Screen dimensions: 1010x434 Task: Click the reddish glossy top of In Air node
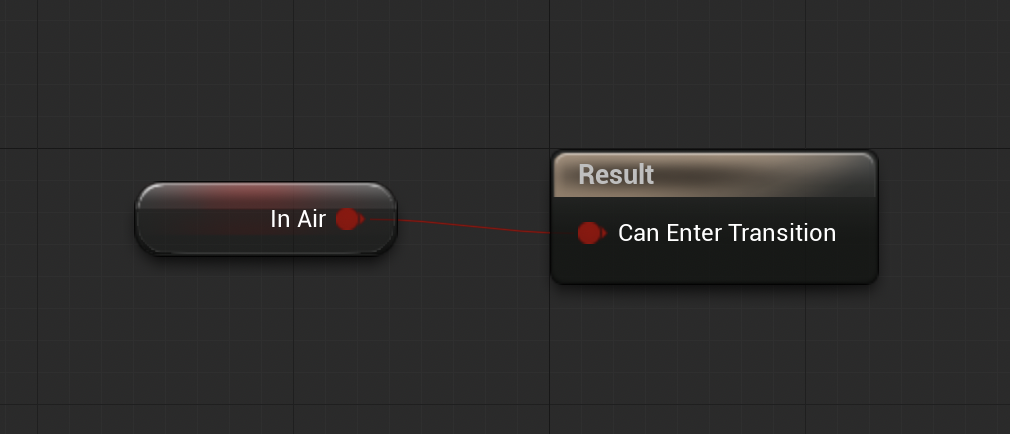(266, 194)
